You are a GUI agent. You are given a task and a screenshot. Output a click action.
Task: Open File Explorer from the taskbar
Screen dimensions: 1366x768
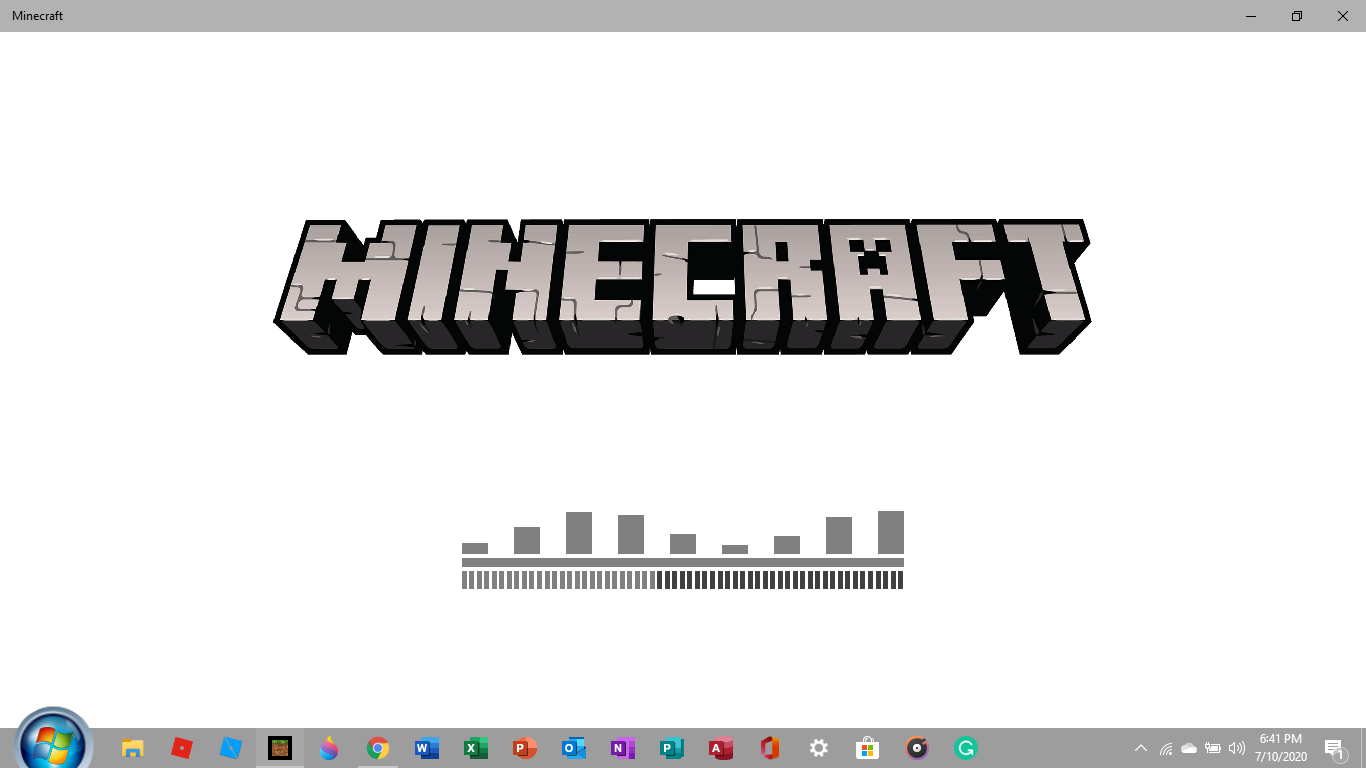pyautogui.click(x=132, y=748)
